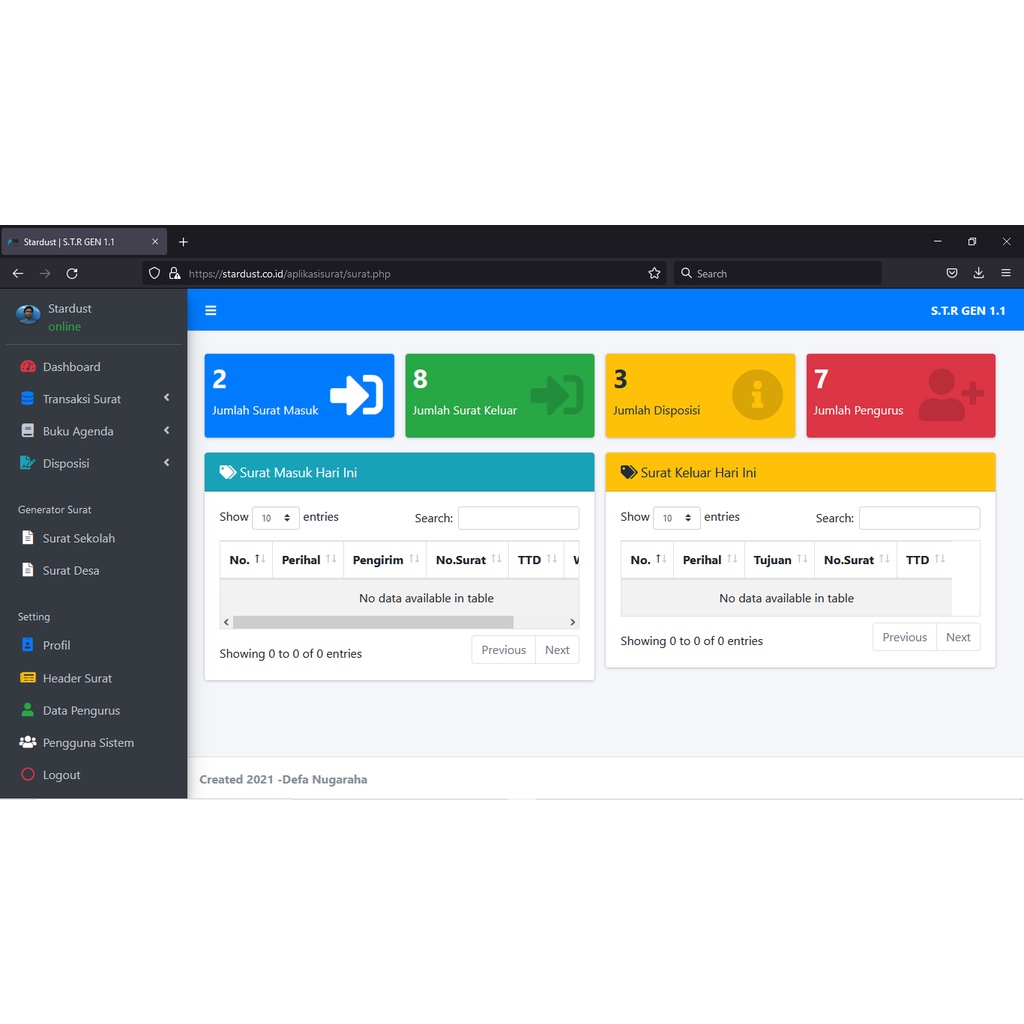The image size is (1024, 1024).
Task: Click the Data Pengurus person icon
Action: point(28,710)
